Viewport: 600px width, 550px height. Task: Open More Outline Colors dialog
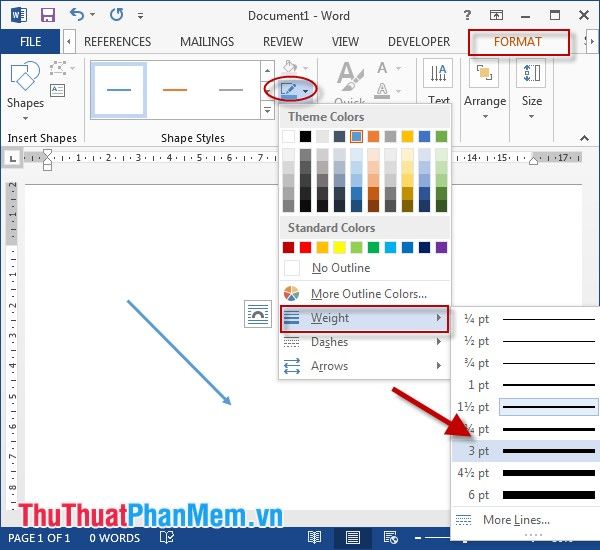point(368,294)
